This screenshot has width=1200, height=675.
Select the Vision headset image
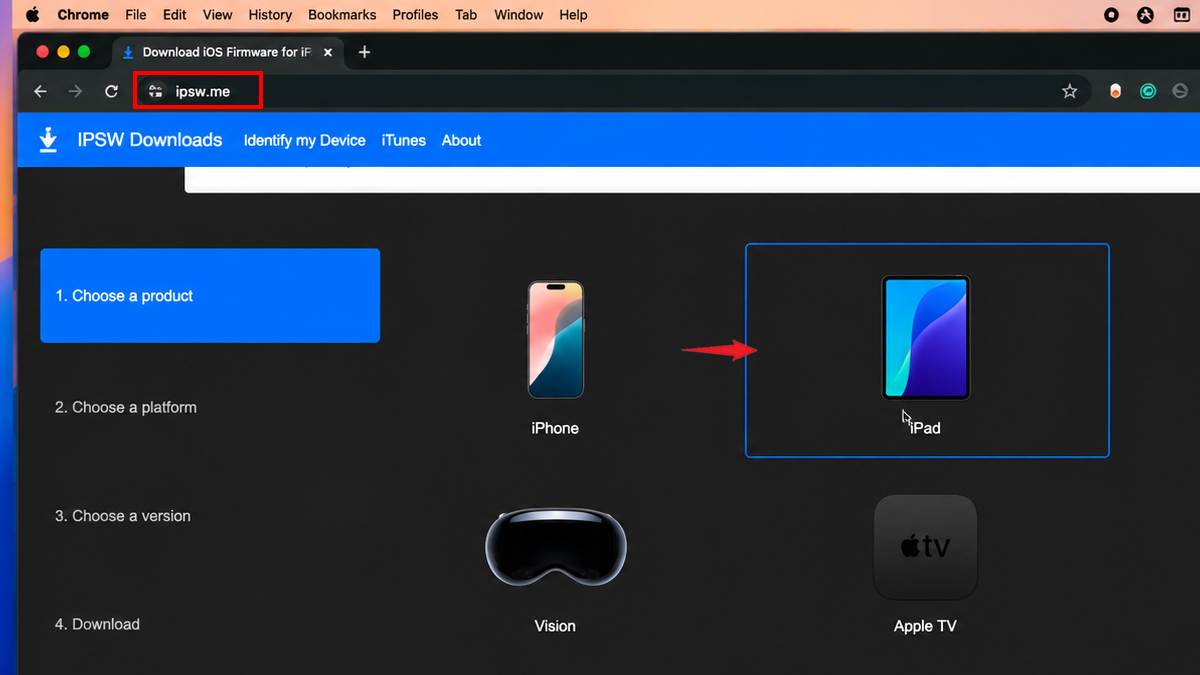coord(556,547)
